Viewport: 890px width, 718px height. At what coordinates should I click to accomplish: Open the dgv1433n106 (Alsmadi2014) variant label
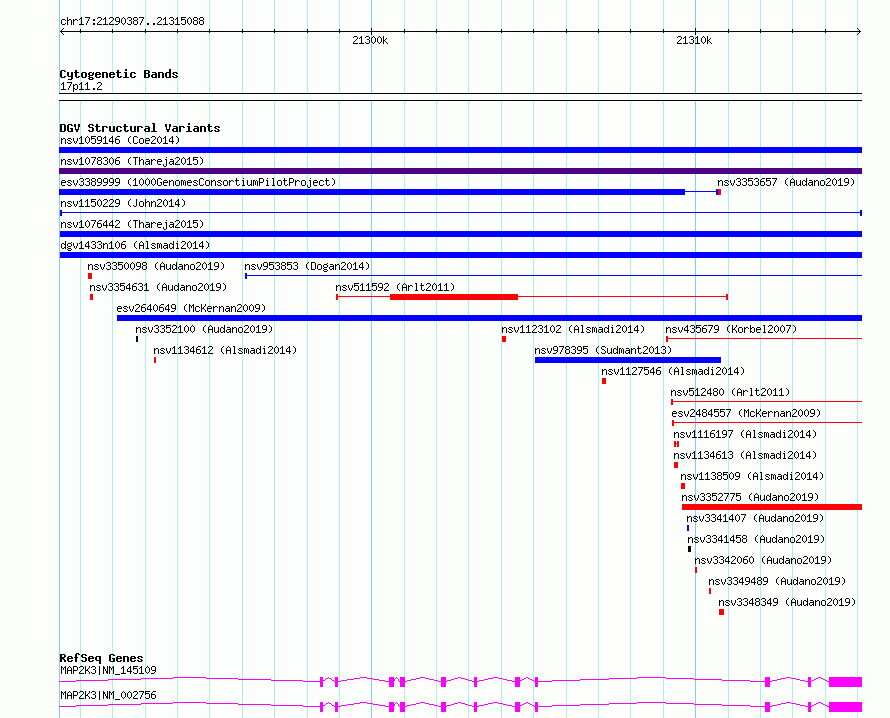[135, 245]
